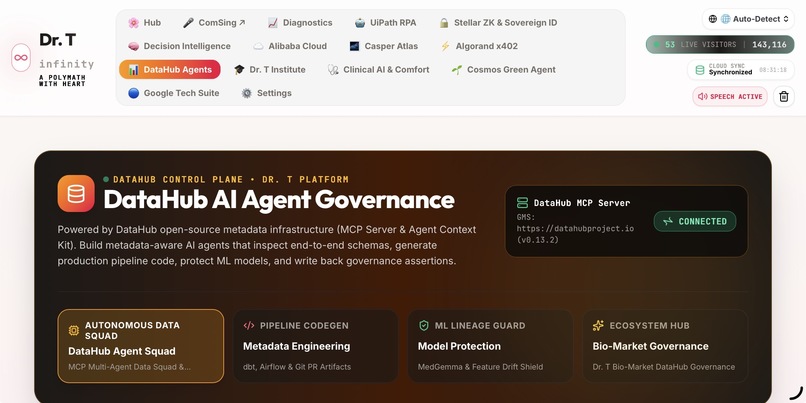Image resolution: width=806 pixels, height=403 pixels.
Task: Open the Dr. T Institute tab
Action: (270, 69)
